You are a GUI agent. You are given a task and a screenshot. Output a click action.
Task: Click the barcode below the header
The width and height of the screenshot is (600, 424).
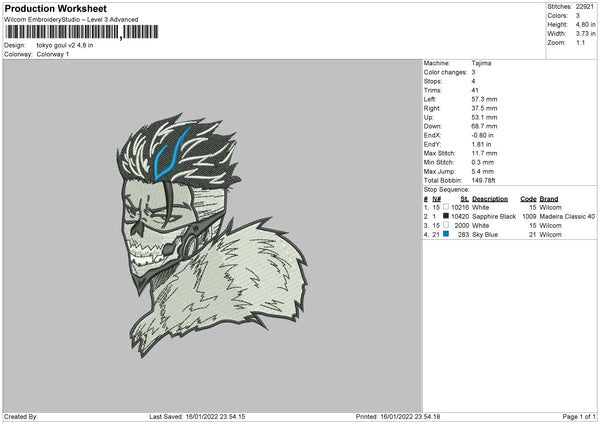82,32
